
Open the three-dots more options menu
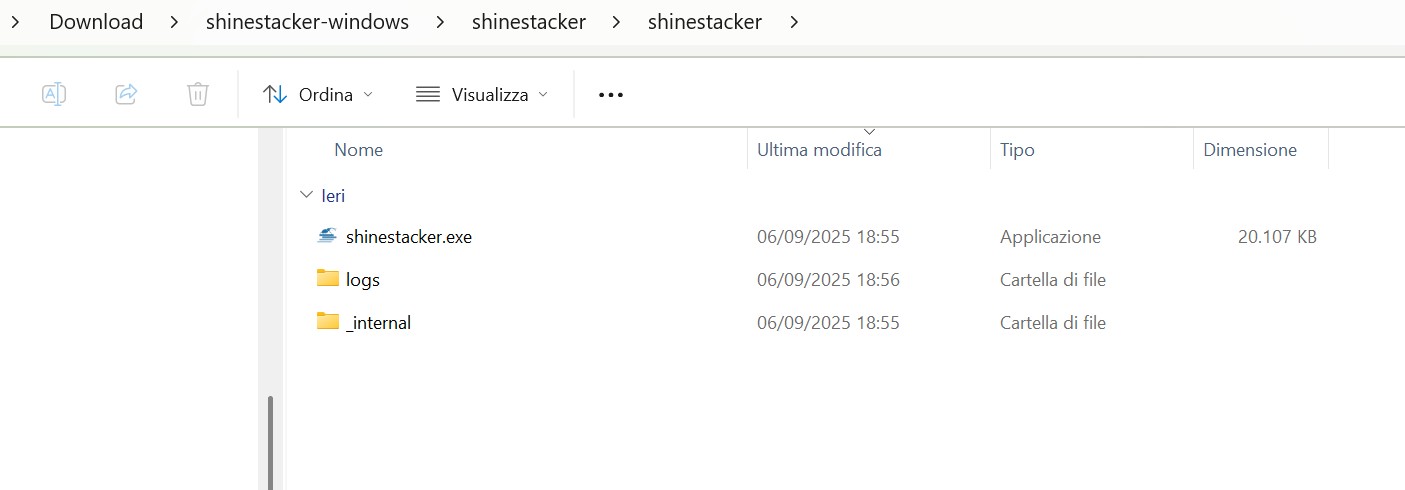[x=610, y=95]
